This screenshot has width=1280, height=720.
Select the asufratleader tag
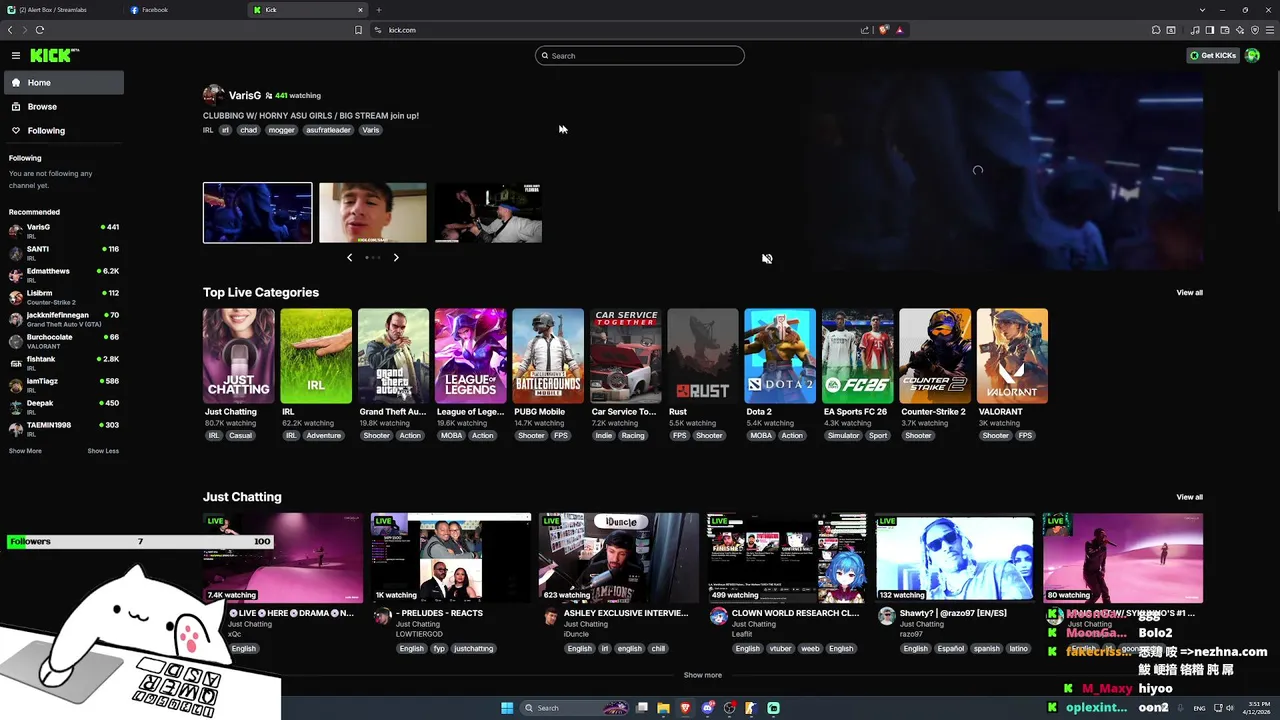328,130
